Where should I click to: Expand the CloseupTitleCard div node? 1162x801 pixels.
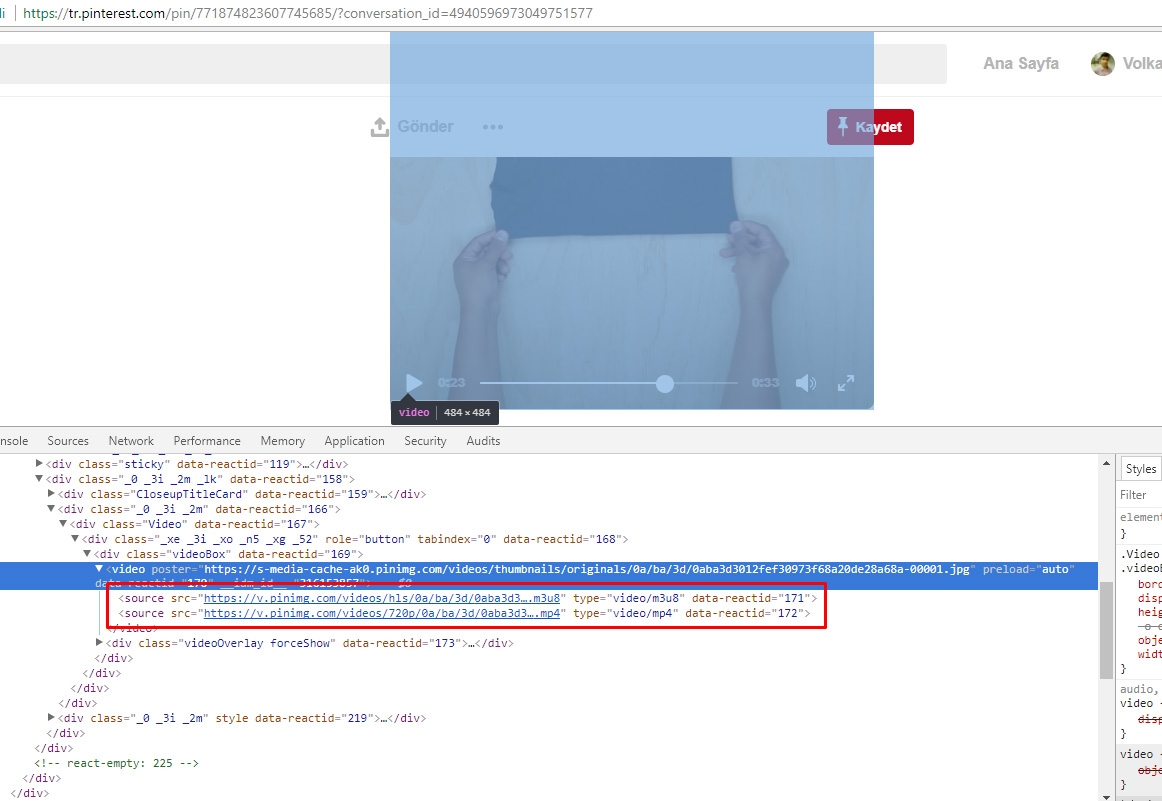pyautogui.click(x=51, y=493)
